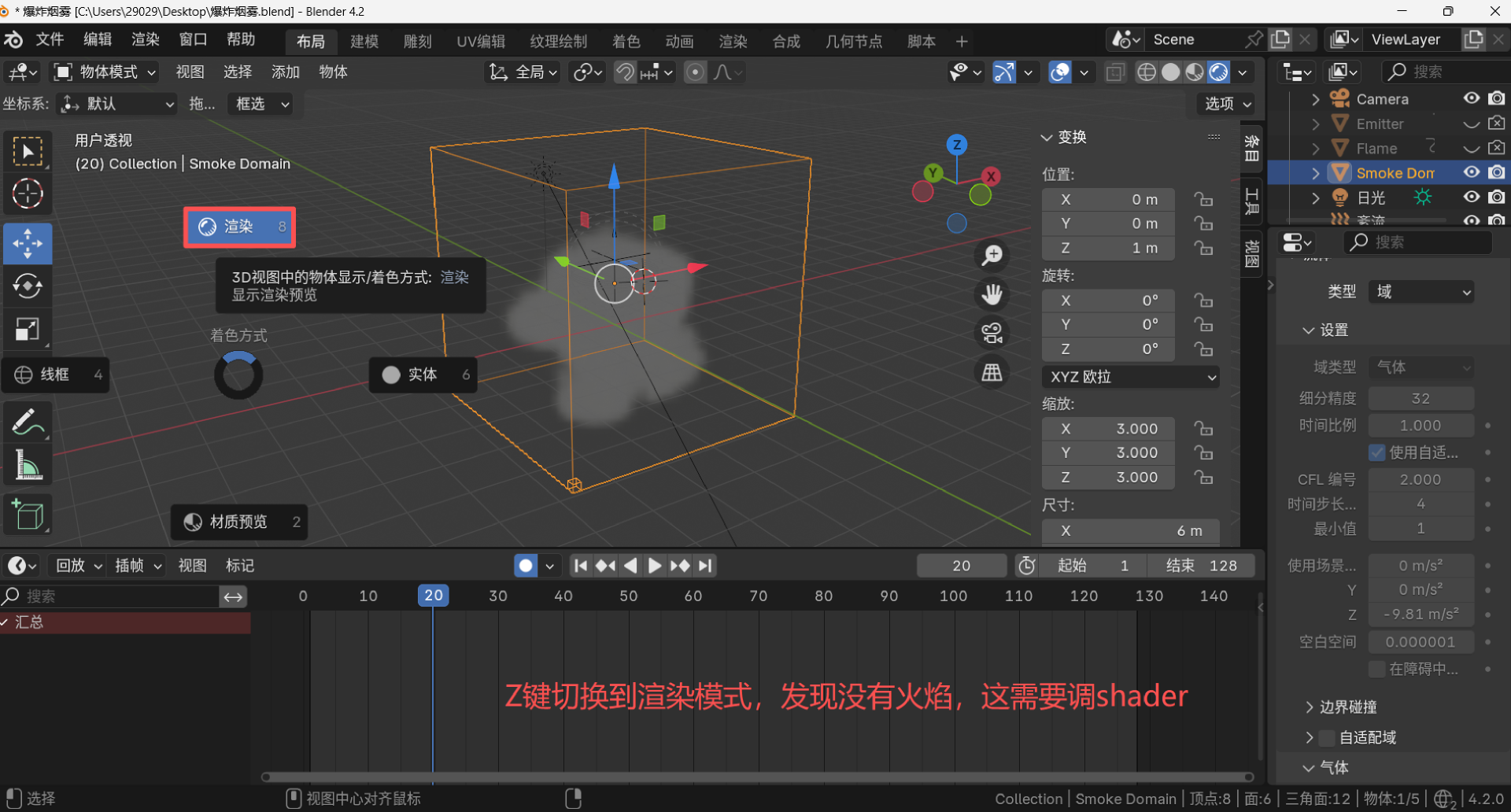This screenshot has height=812, width=1511.
Task: Open XYZ 欧拉 rotation mode dropdown
Action: tap(1131, 377)
